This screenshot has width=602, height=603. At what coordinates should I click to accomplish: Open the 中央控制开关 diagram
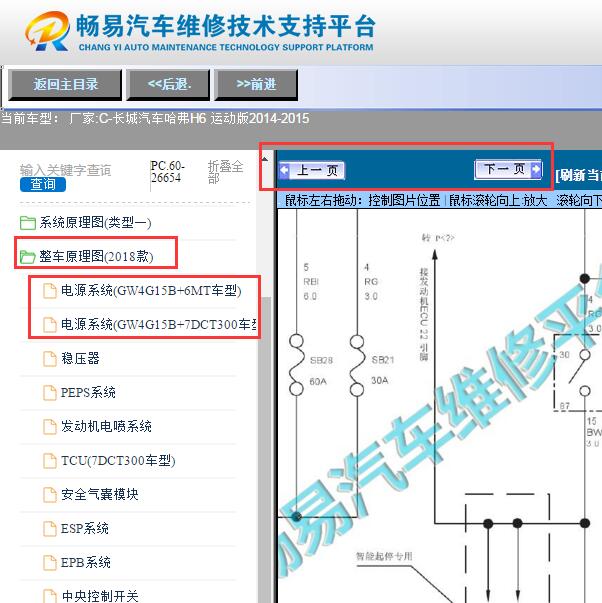(x=100, y=596)
